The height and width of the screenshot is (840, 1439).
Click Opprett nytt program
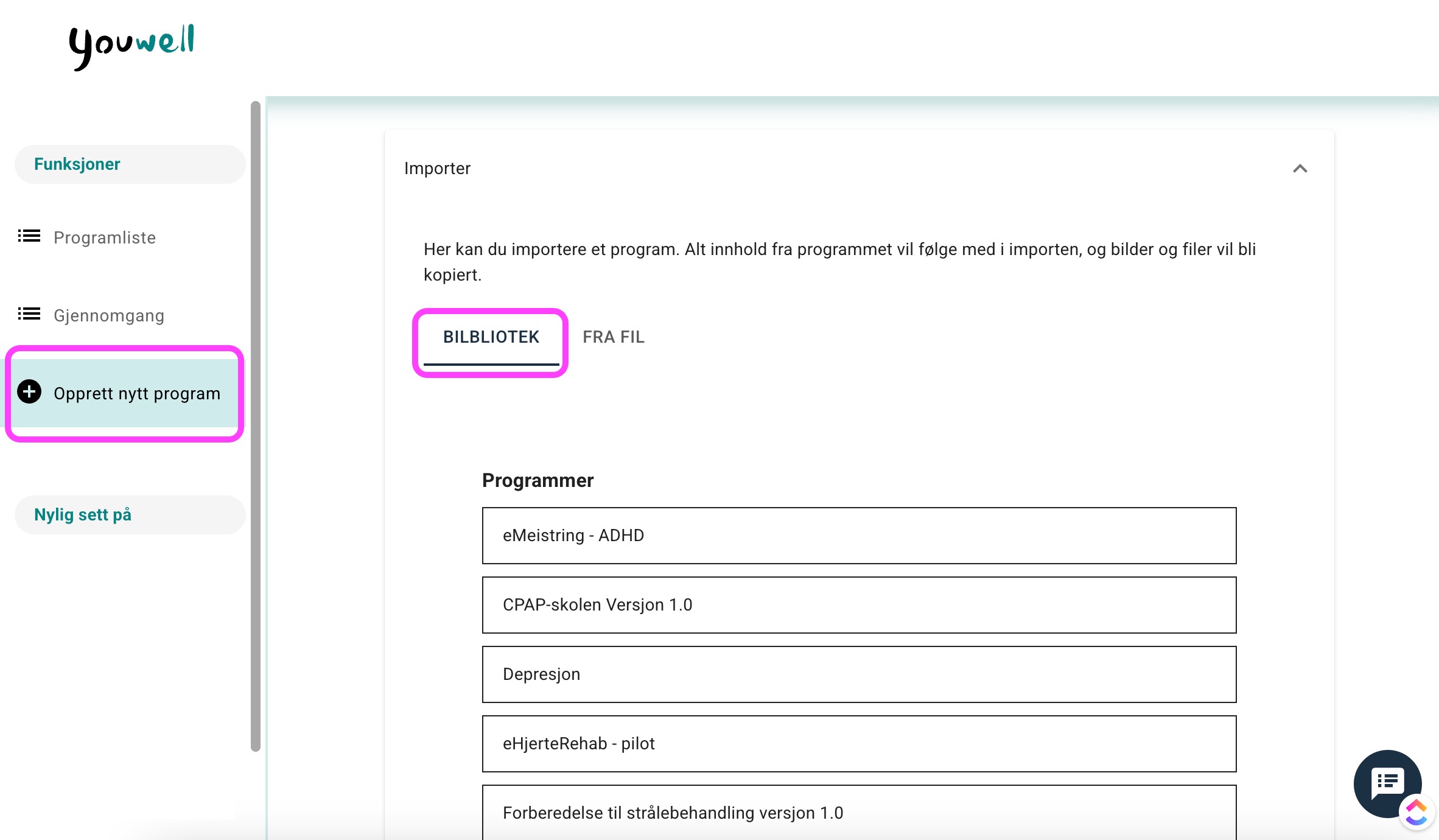pos(136,393)
